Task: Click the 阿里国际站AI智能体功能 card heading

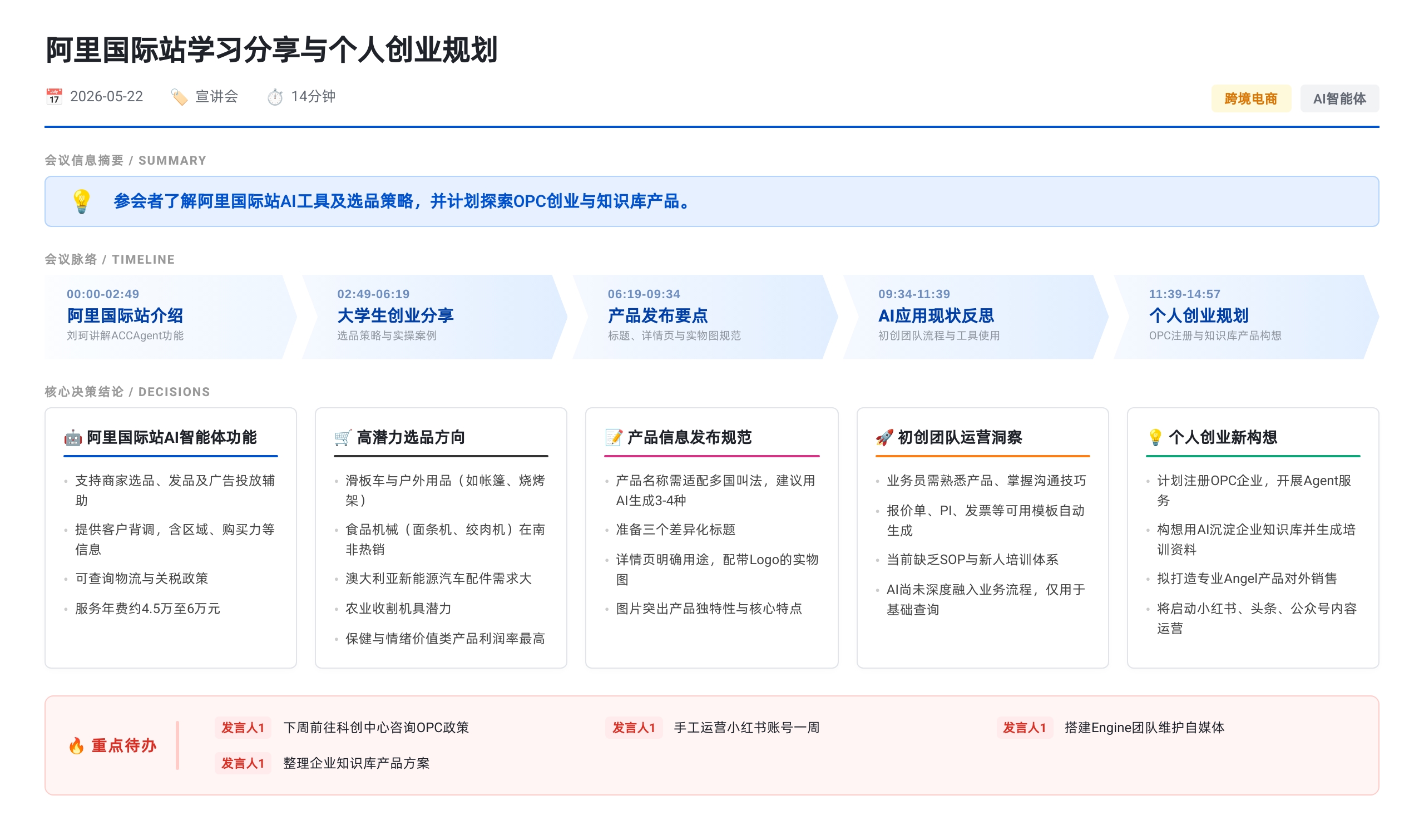Action: [171, 438]
